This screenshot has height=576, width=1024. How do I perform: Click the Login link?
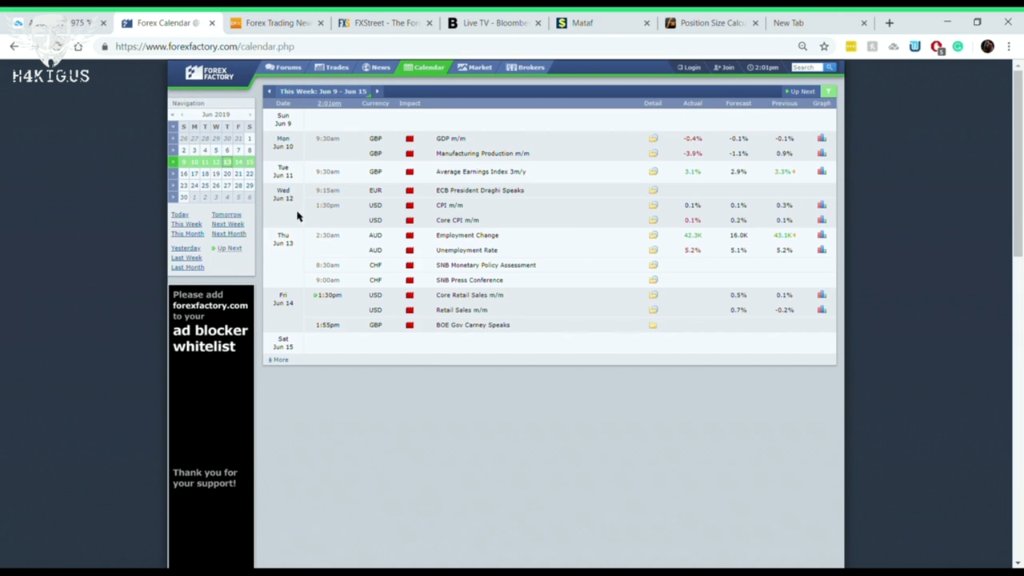point(689,67)
